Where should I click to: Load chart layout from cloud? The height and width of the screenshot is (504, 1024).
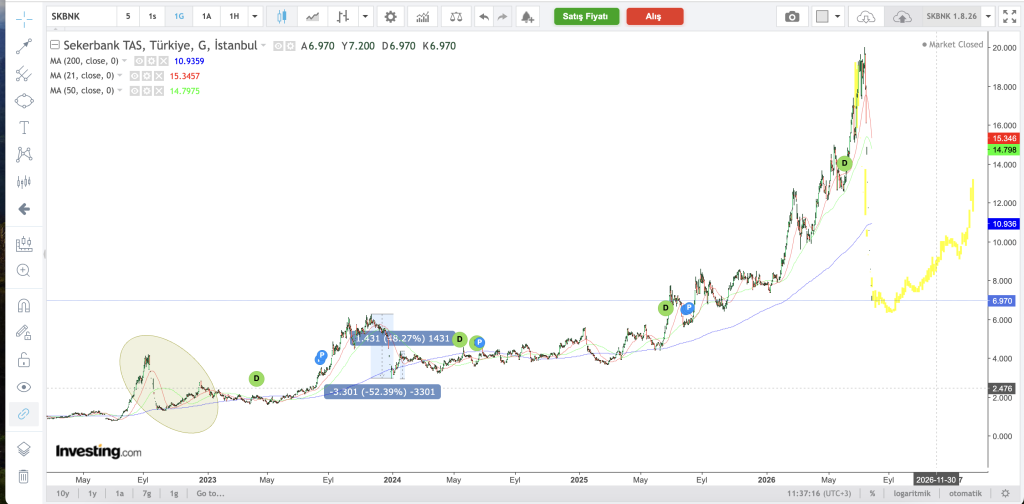coord(865,16)
